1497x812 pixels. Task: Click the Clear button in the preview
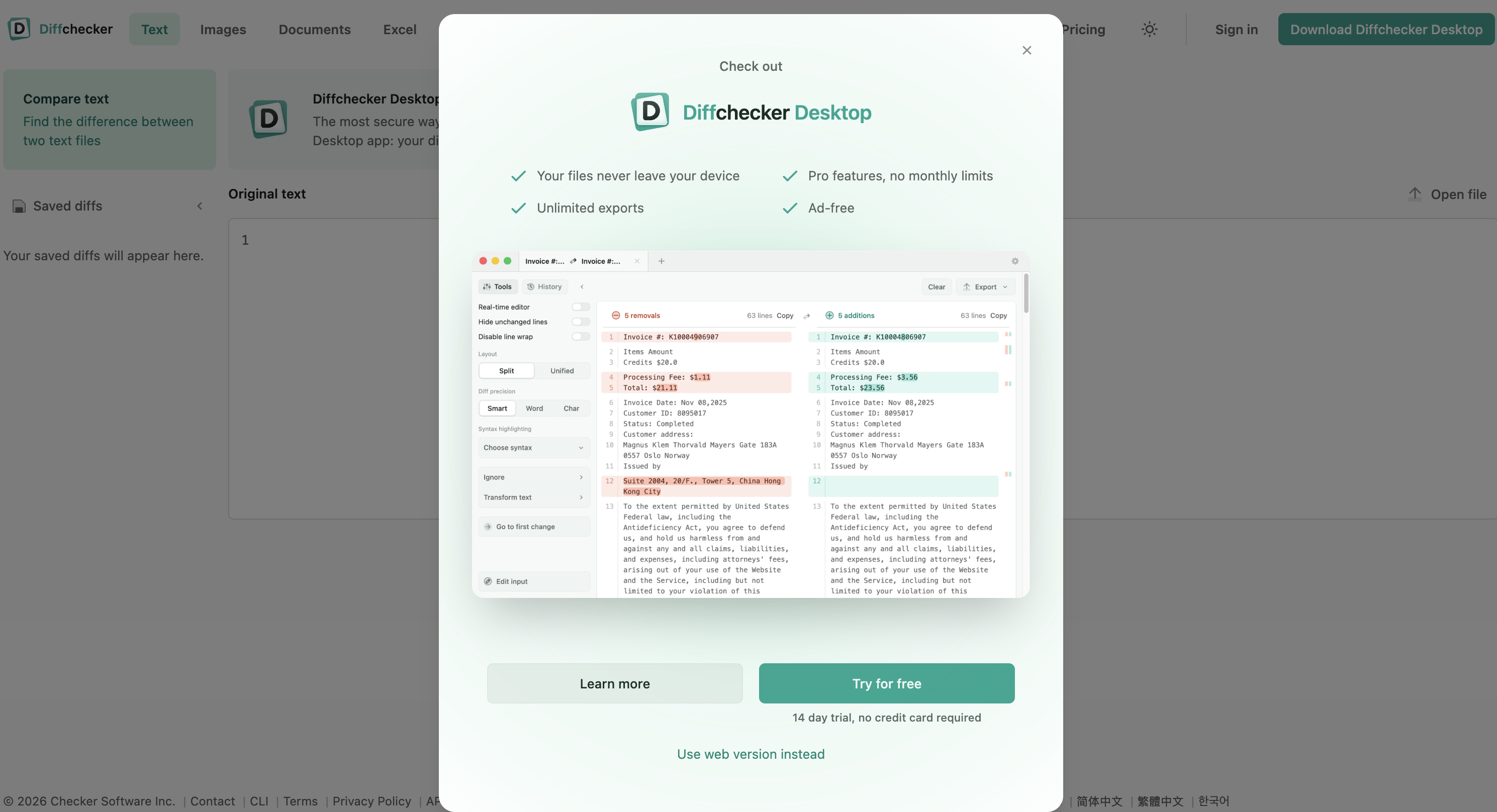(x=936, y=287)
